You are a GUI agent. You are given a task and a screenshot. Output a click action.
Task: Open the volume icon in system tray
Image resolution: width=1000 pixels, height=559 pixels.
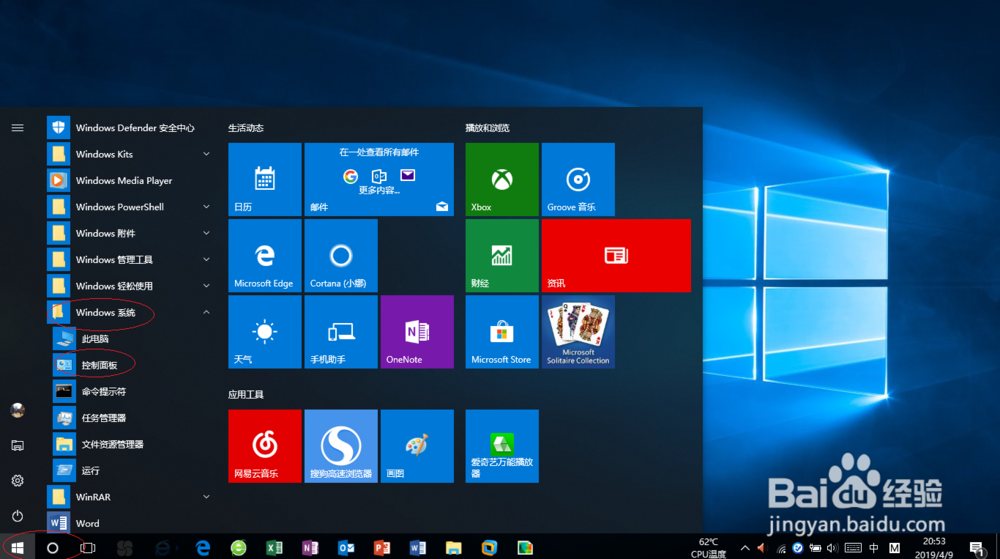pos(832,548)
